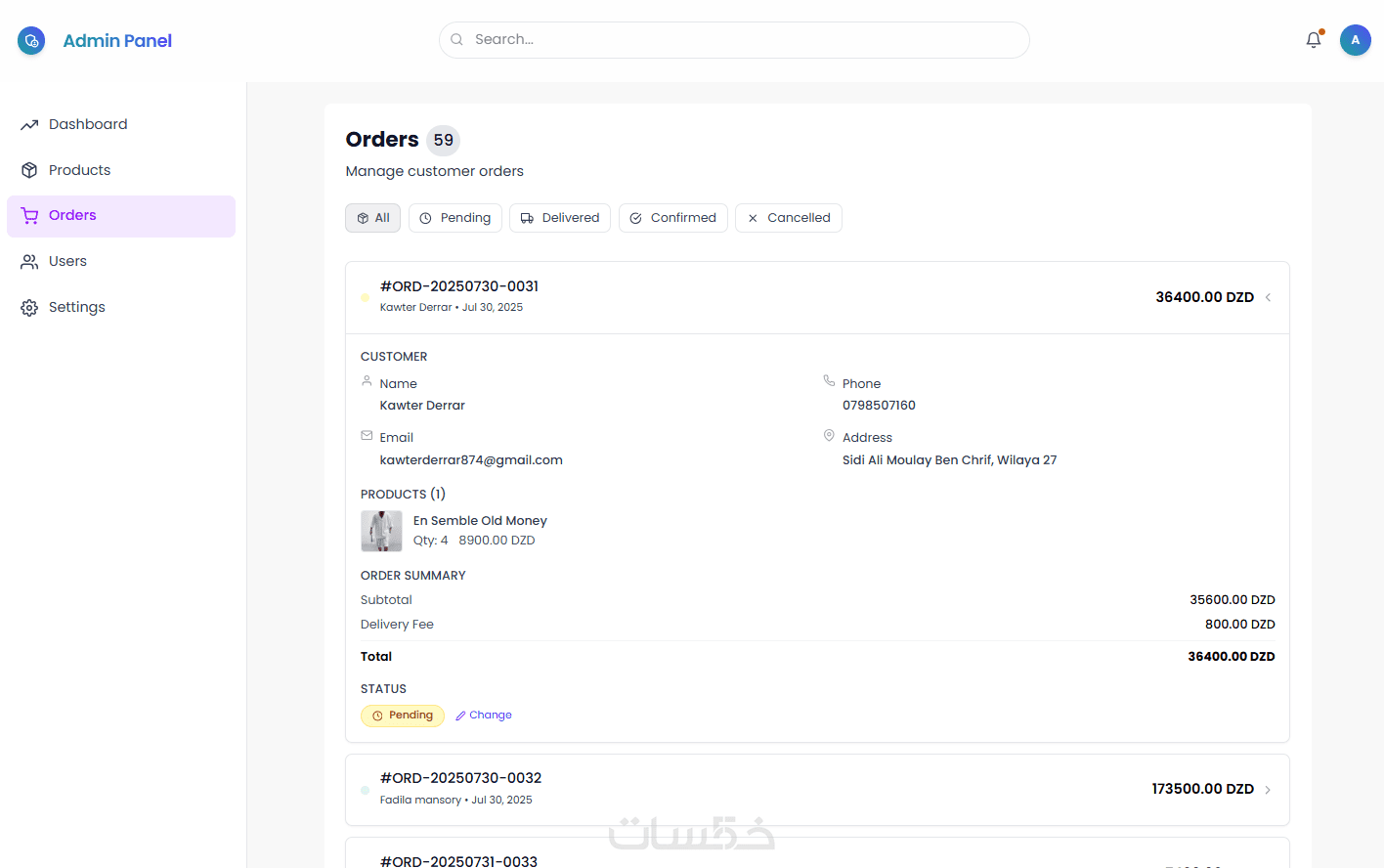Viewport: 1384px width, 868px height.
Task: Show All orders filter
Action: 373,218
